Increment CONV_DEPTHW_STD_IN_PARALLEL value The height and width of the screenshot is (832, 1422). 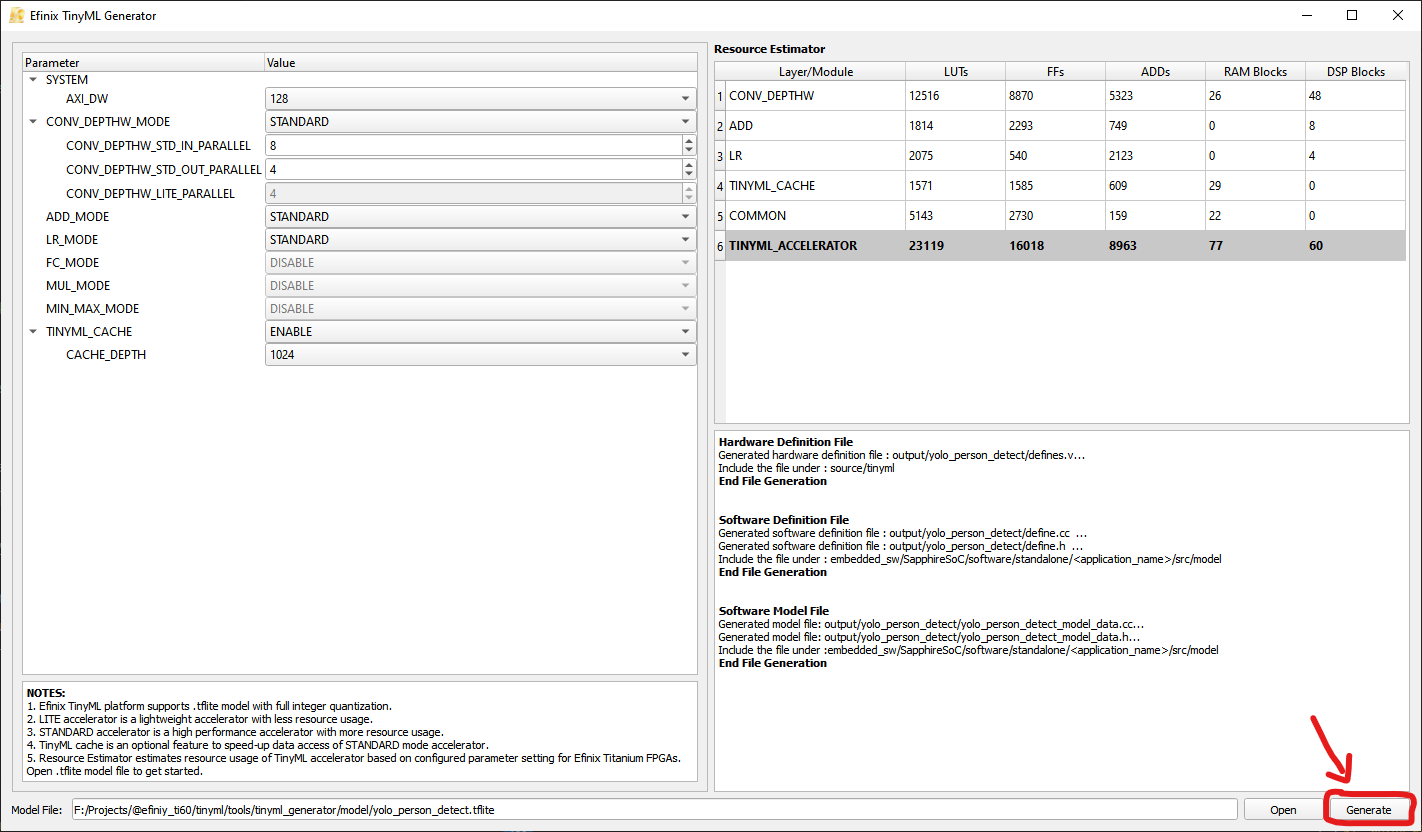coord(688,140)
